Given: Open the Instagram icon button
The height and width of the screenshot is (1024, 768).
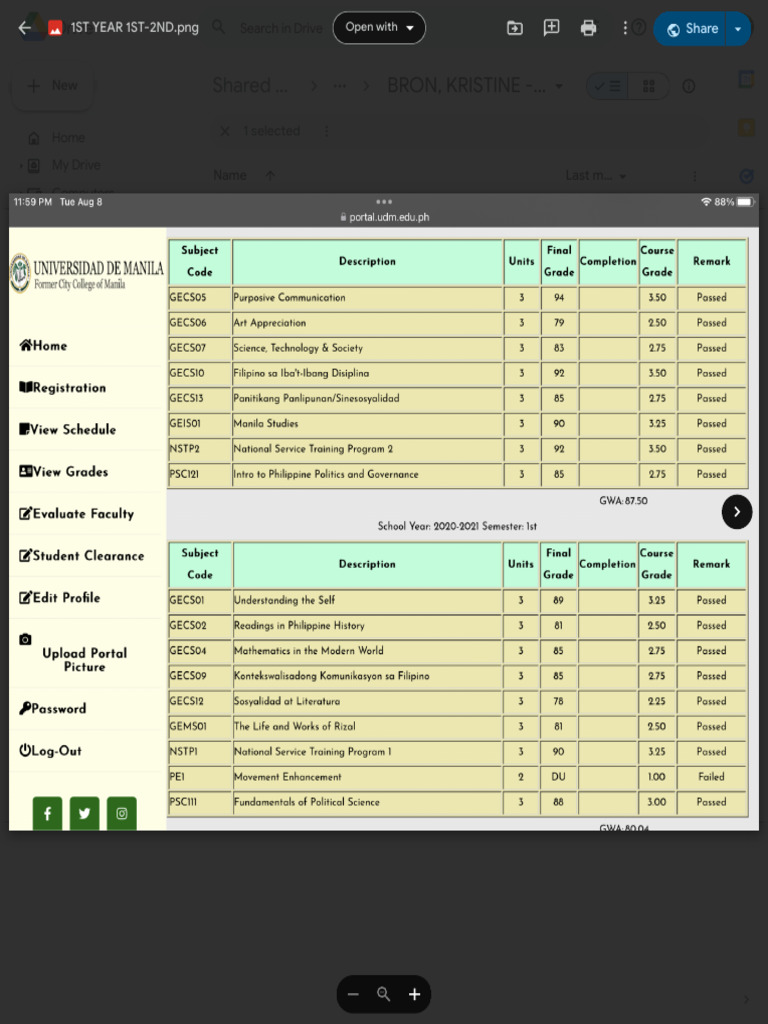Looking at the screenshot, I should point(121,813).
